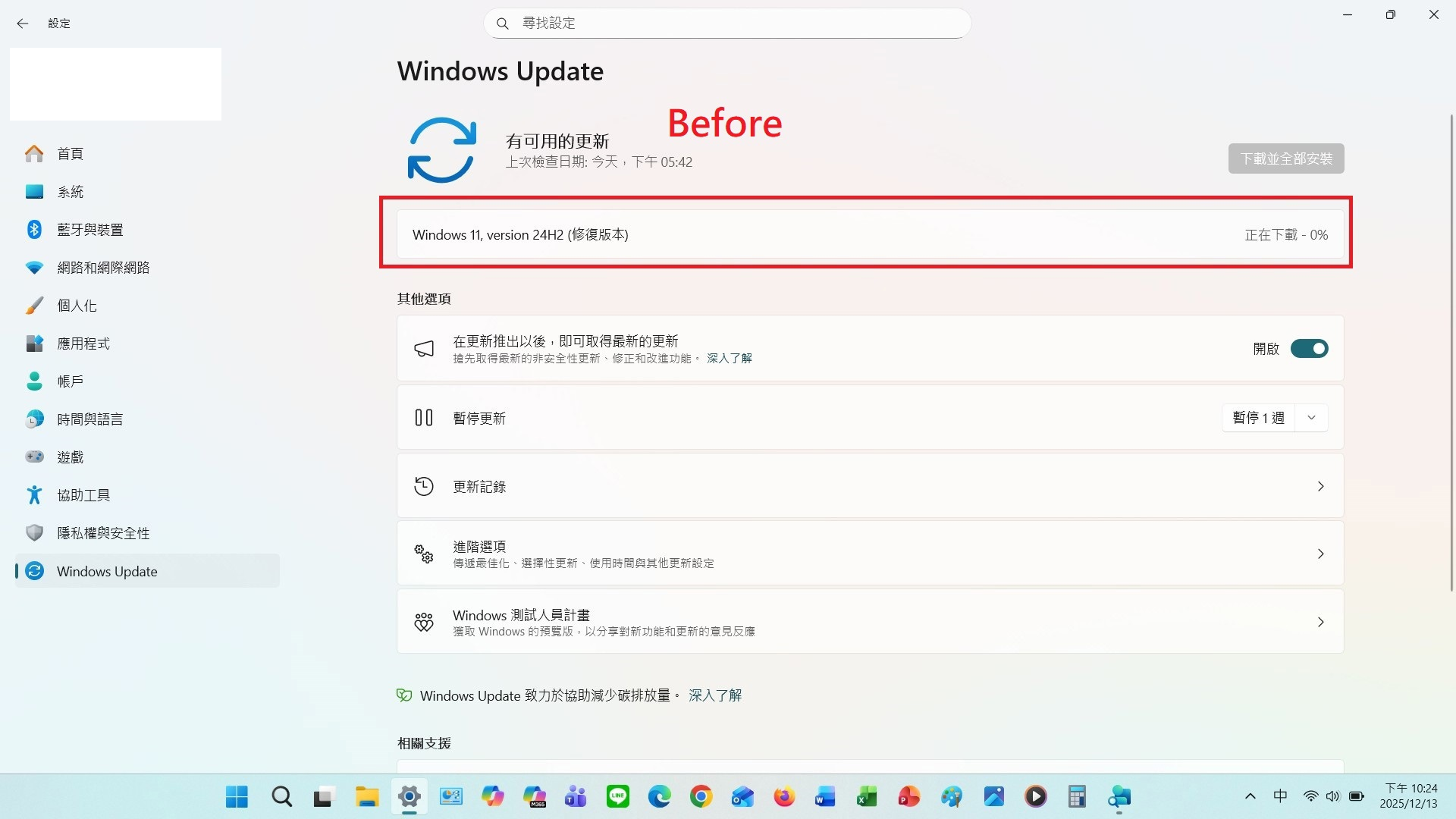The image size is (1456, 819).
Task: Open 網路和網際網路 settings section
Action: 147,268
